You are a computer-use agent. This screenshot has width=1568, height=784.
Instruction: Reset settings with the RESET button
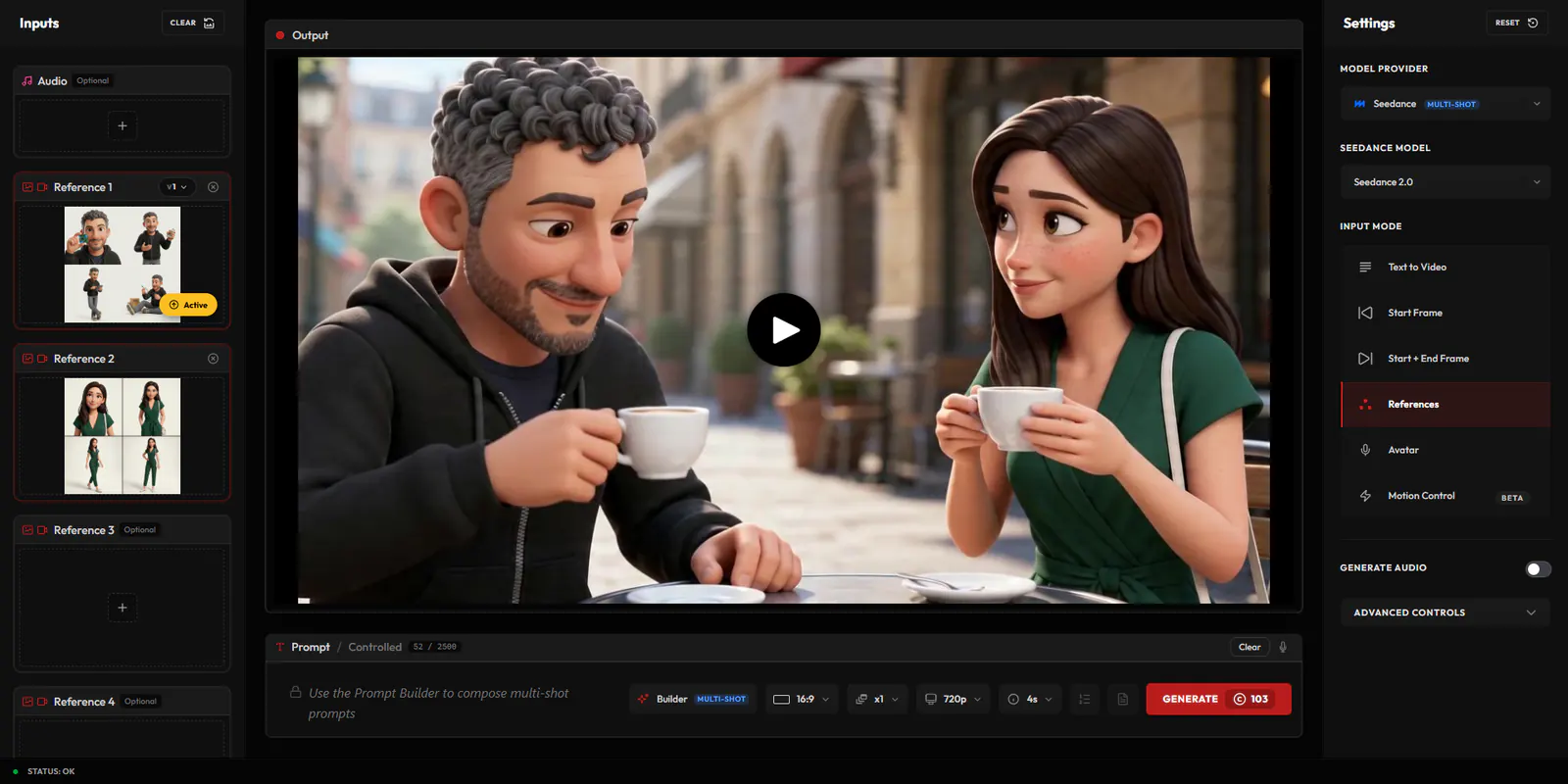tap(1516, 23)
